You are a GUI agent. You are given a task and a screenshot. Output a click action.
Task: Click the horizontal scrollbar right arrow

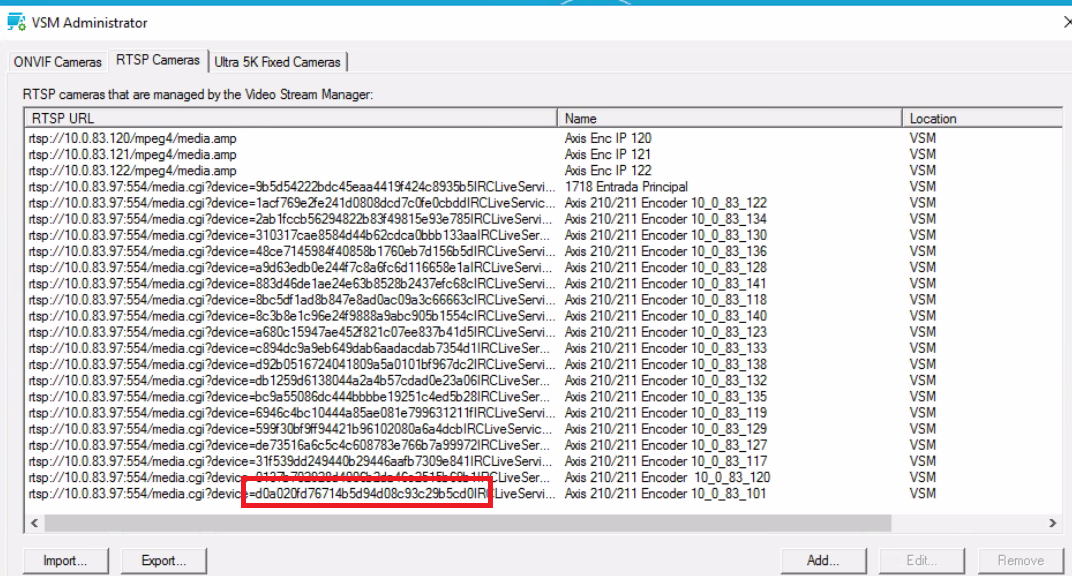(1052, 523)
